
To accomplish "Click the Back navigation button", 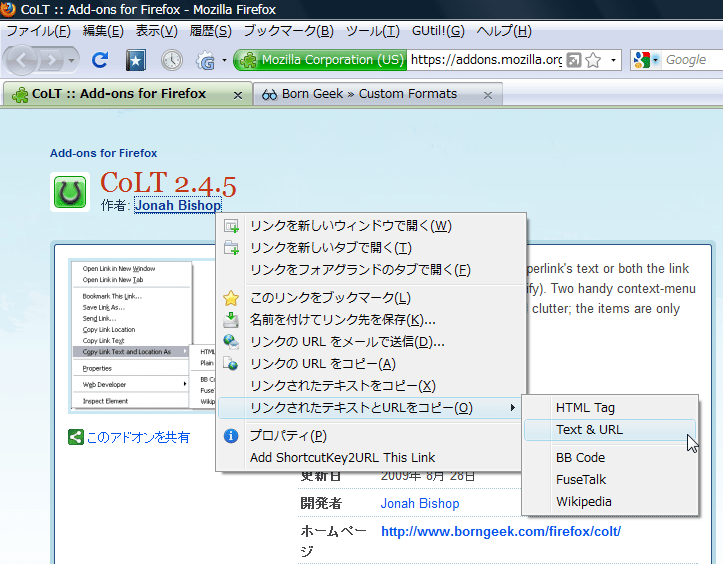I will pyautogui.click(x=21, y=60).
